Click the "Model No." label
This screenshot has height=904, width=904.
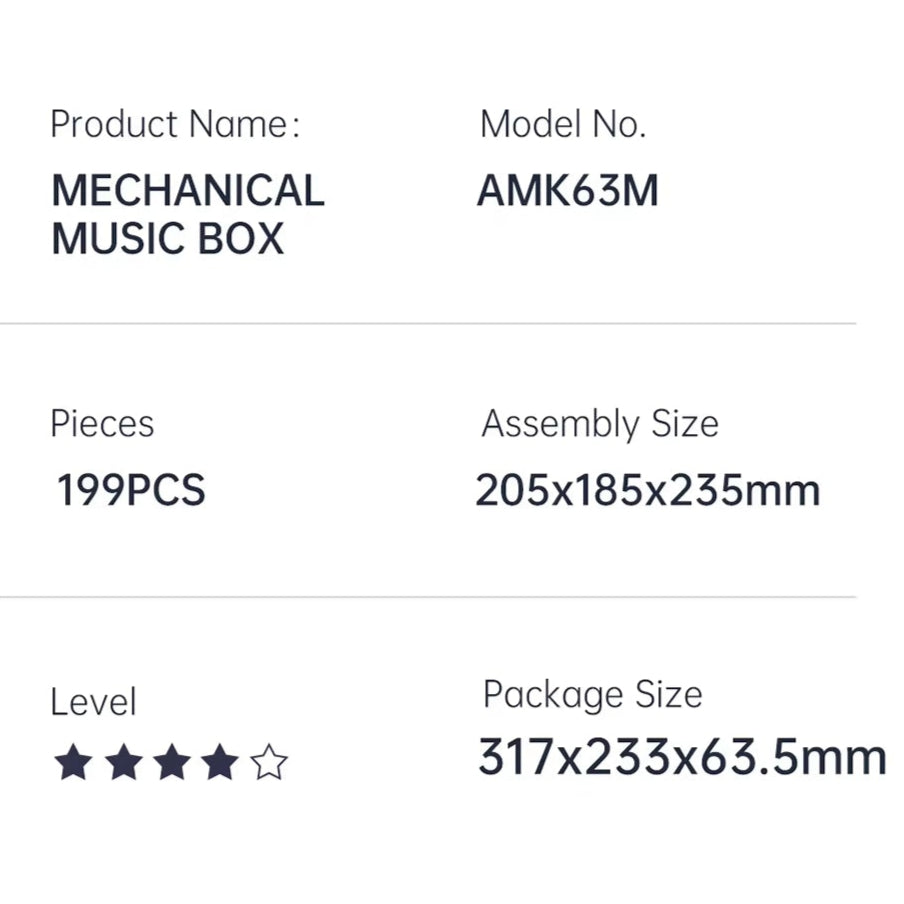[563, 125]
